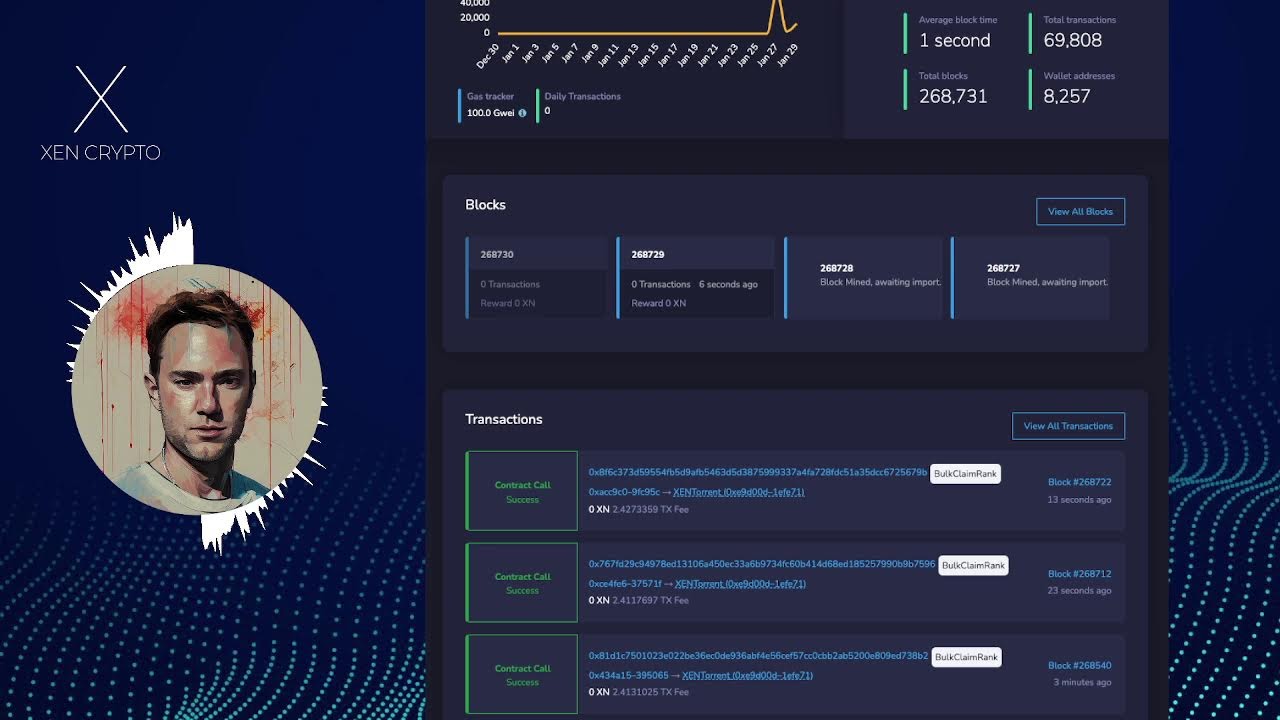Click the 'Total transactions' label

coord(1080,20)
